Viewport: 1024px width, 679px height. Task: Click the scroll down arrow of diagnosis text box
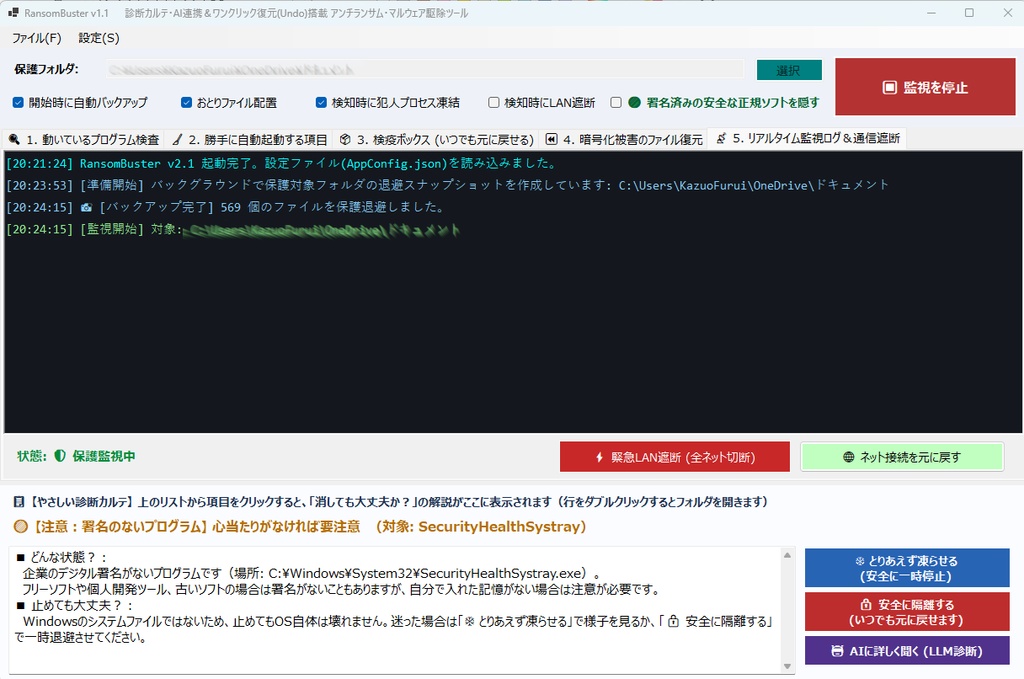pyautogui.click(x=788, y=666)
